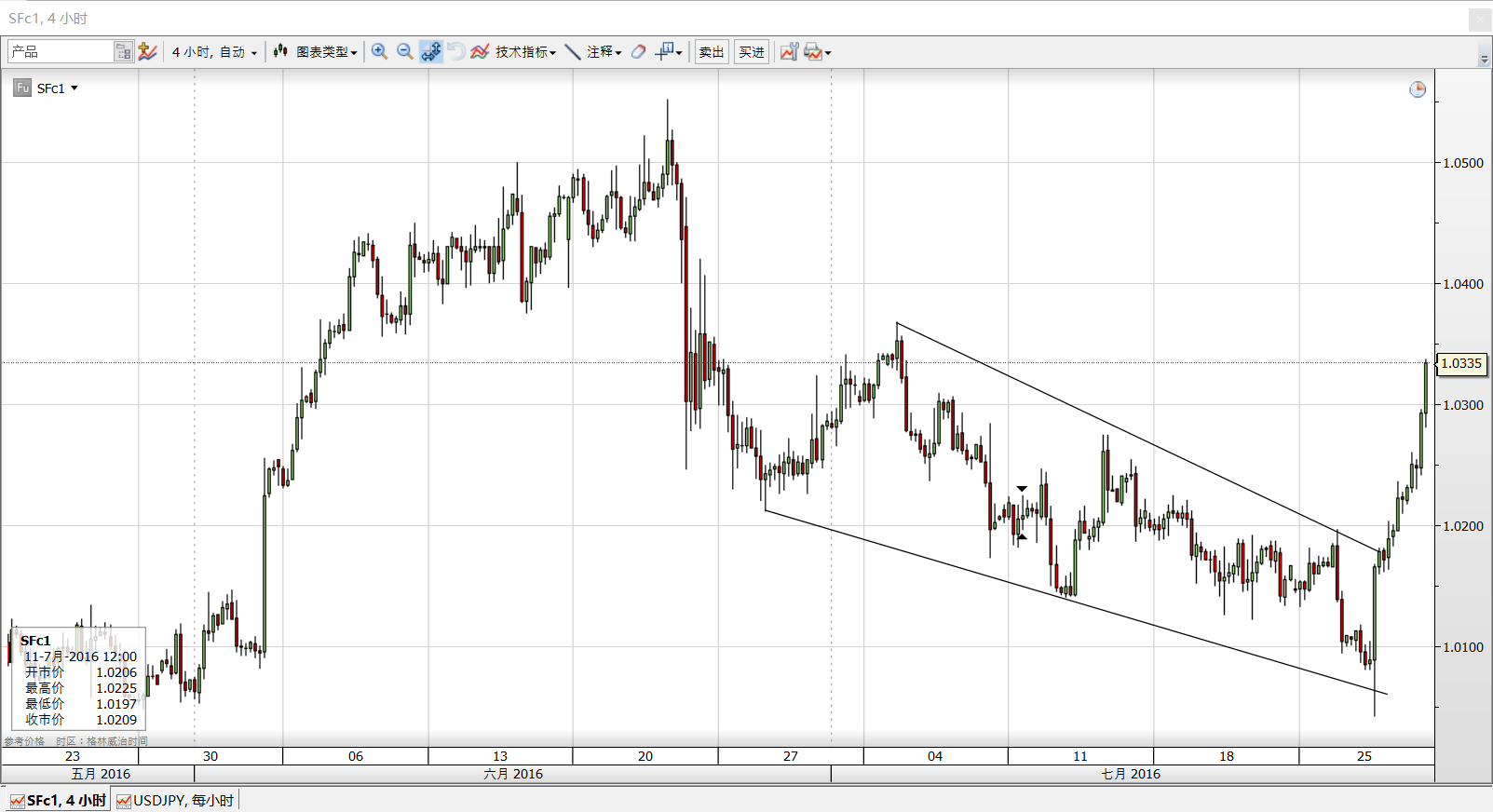Click the toolbar overflow arrow at right edge
This screenshot has width=1493, height=812.
(x=1484, y=59)
